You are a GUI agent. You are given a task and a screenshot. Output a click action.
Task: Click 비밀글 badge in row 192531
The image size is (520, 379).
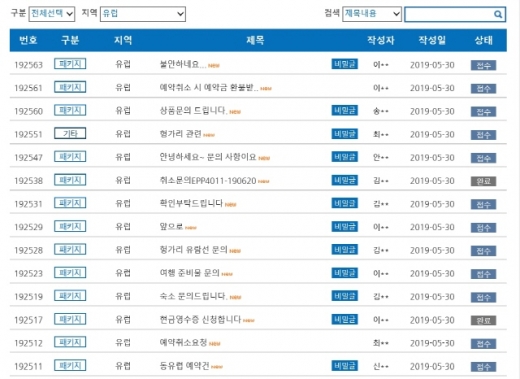click(x=345, y=203)
